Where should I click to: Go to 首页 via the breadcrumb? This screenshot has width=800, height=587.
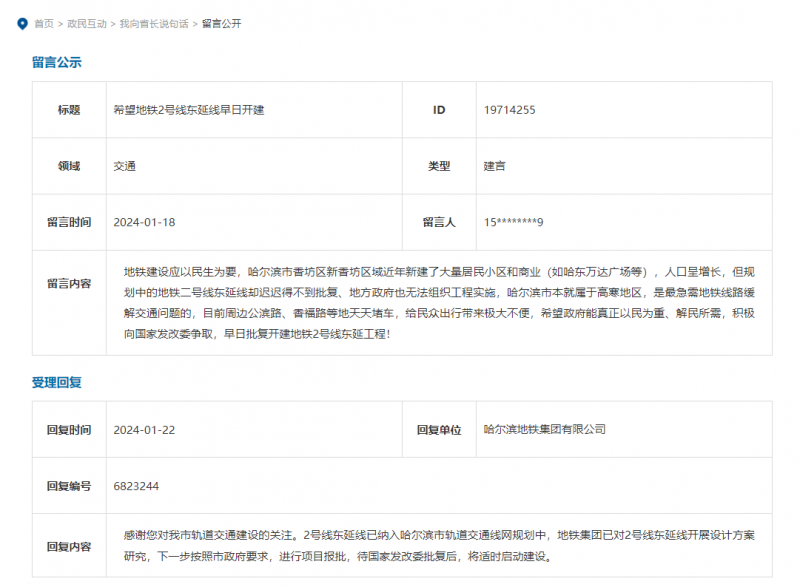(44, 23)
